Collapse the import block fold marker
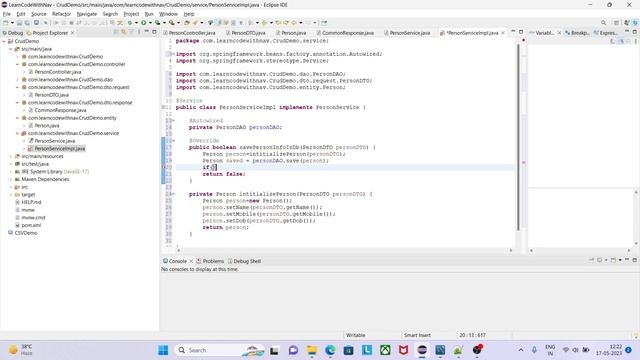 [x=173, y=54]
